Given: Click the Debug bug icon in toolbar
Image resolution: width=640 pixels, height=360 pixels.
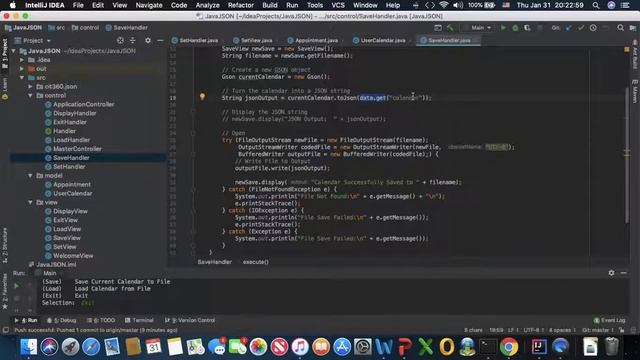Looking at the screenshot, I should coord(515,28).
